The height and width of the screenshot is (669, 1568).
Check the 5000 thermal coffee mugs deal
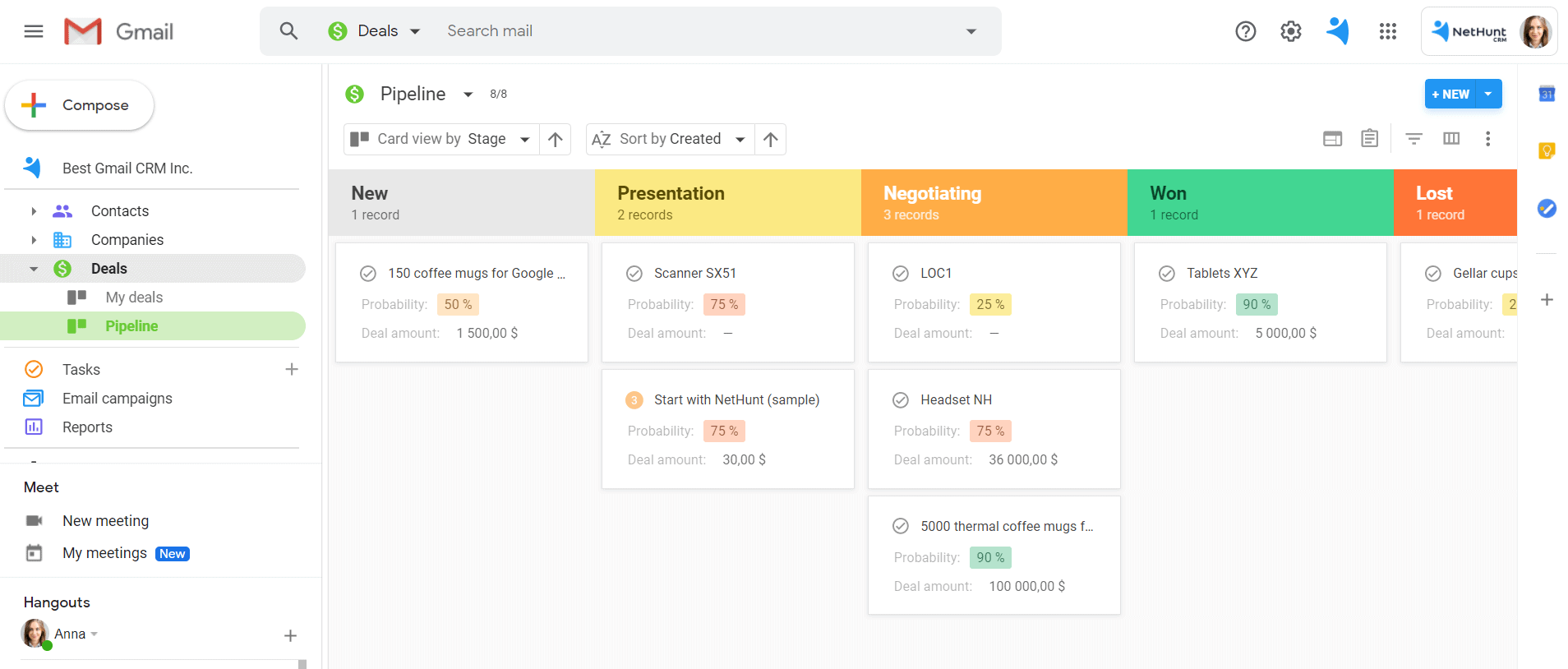(x=901, y=527)
